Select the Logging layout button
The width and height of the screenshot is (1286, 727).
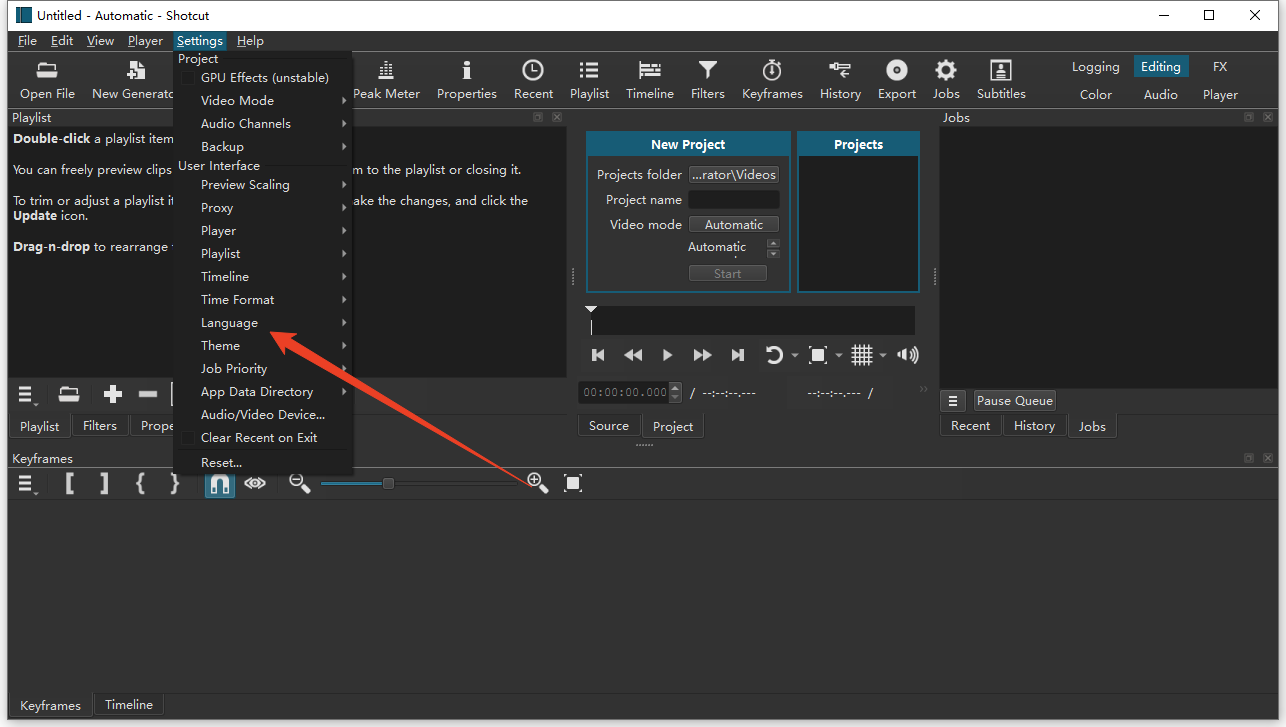click(x=1095, y=67)
